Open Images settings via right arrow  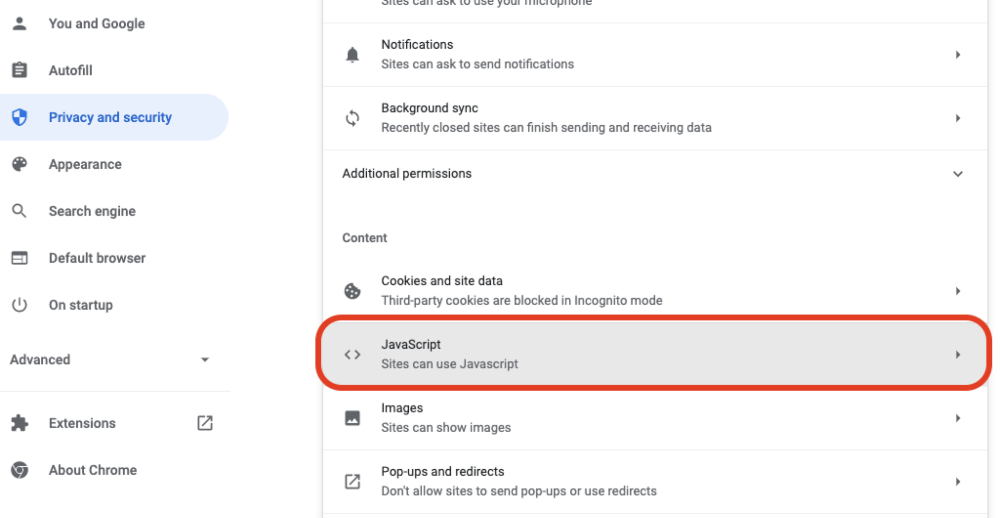958,418
